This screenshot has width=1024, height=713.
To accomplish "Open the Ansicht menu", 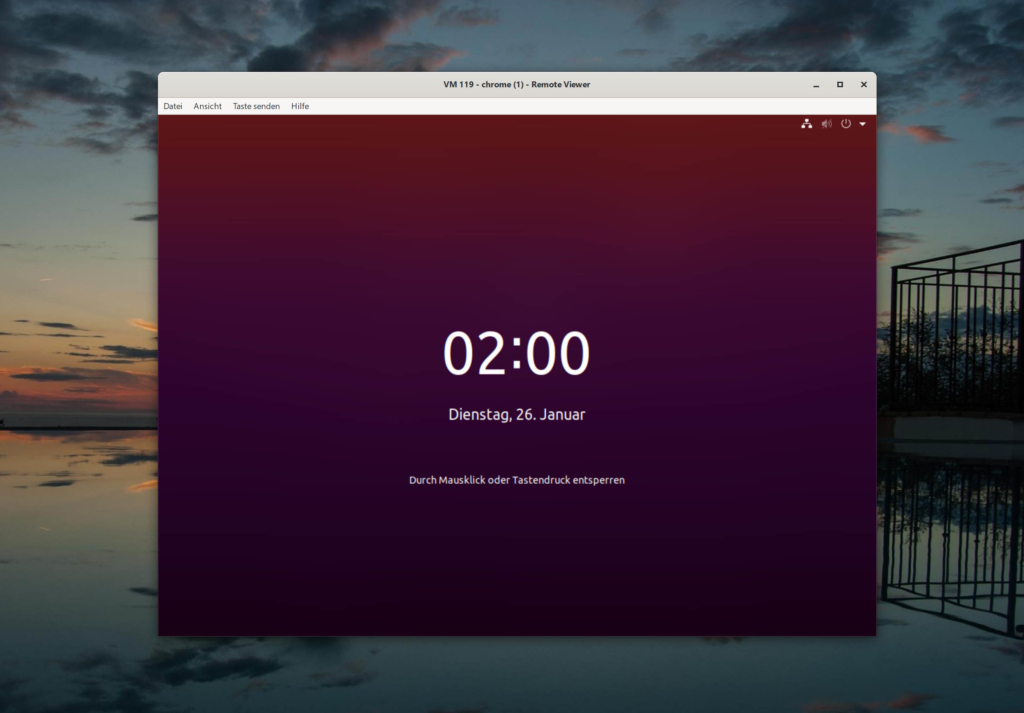I will click(207, 105).
